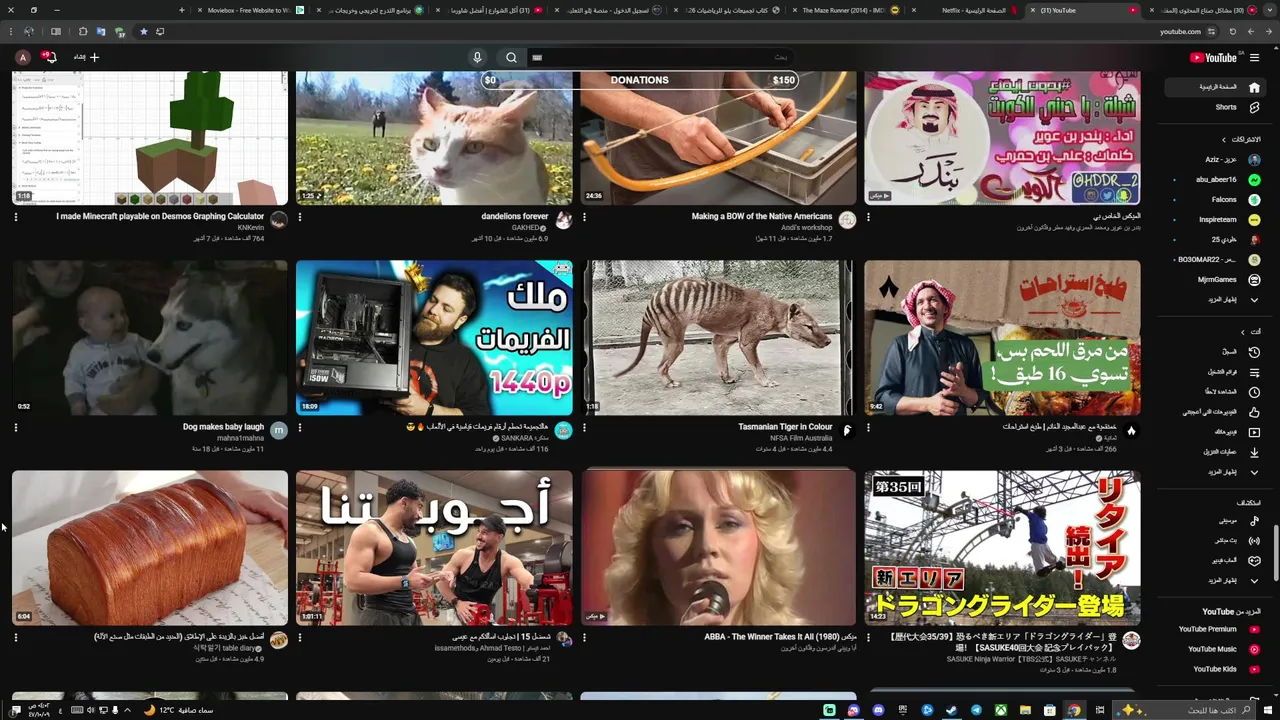Click the YouTube search input field

coord(660,57)
